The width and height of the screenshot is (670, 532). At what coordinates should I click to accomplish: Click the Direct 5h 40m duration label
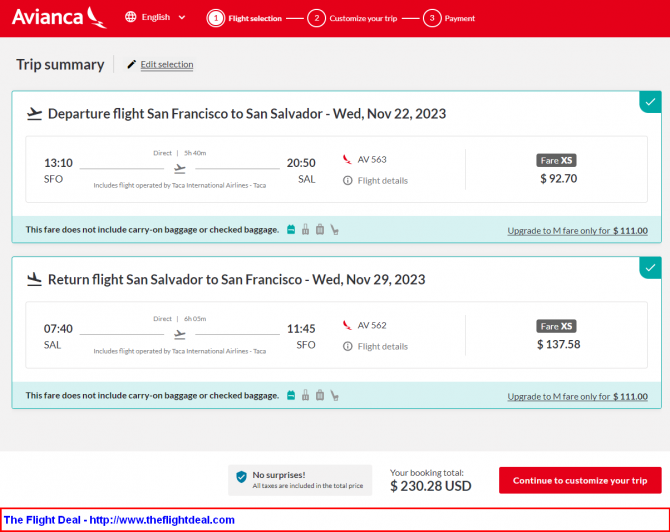pos(179,153)
